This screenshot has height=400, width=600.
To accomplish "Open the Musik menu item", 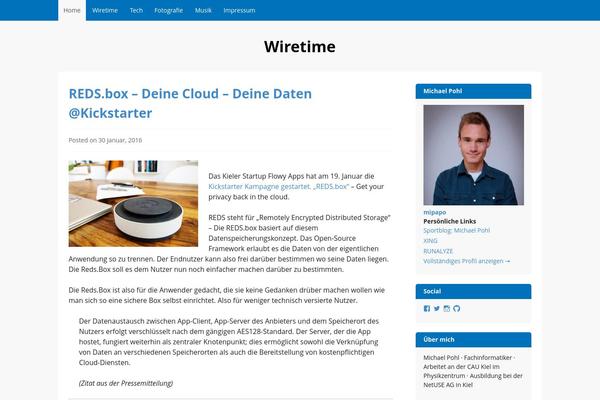I will 203,10.
